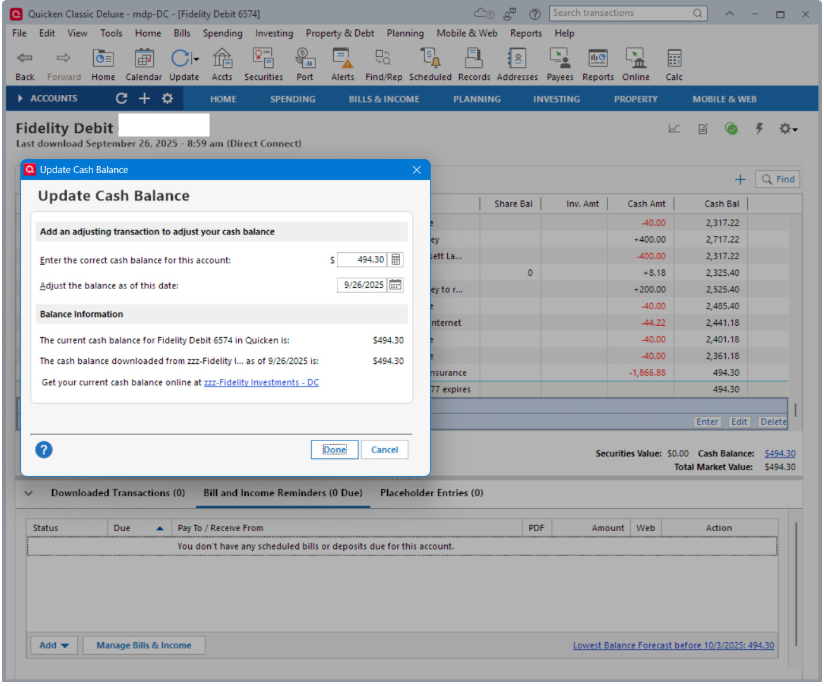
Task: Open the Port toolbar icon
Action: click(x=305, y=58)
